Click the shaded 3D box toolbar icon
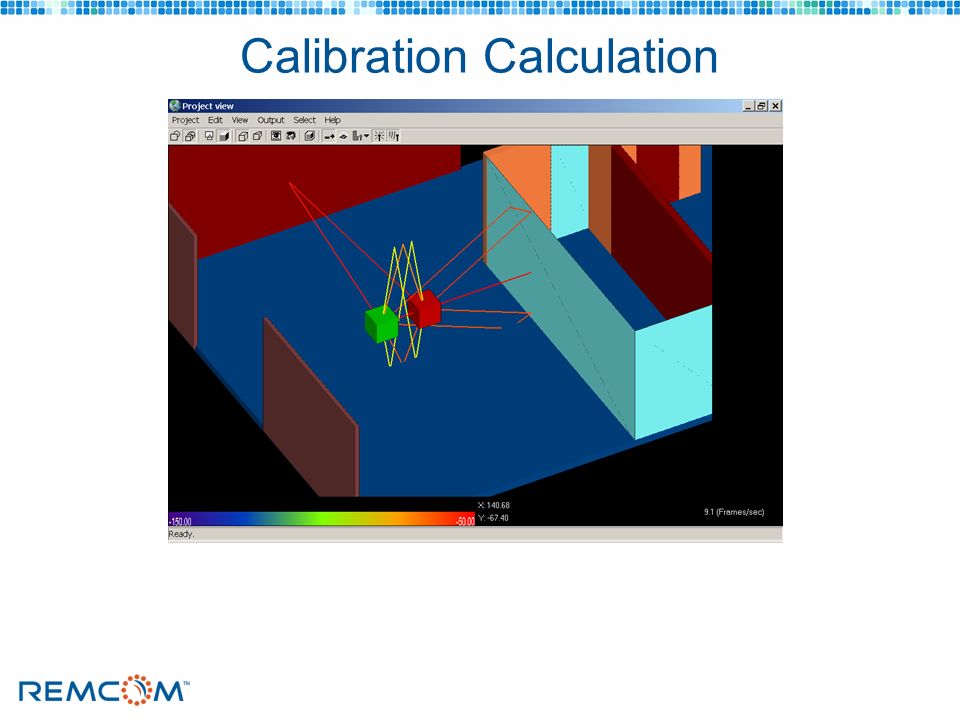 pos(310,136)
